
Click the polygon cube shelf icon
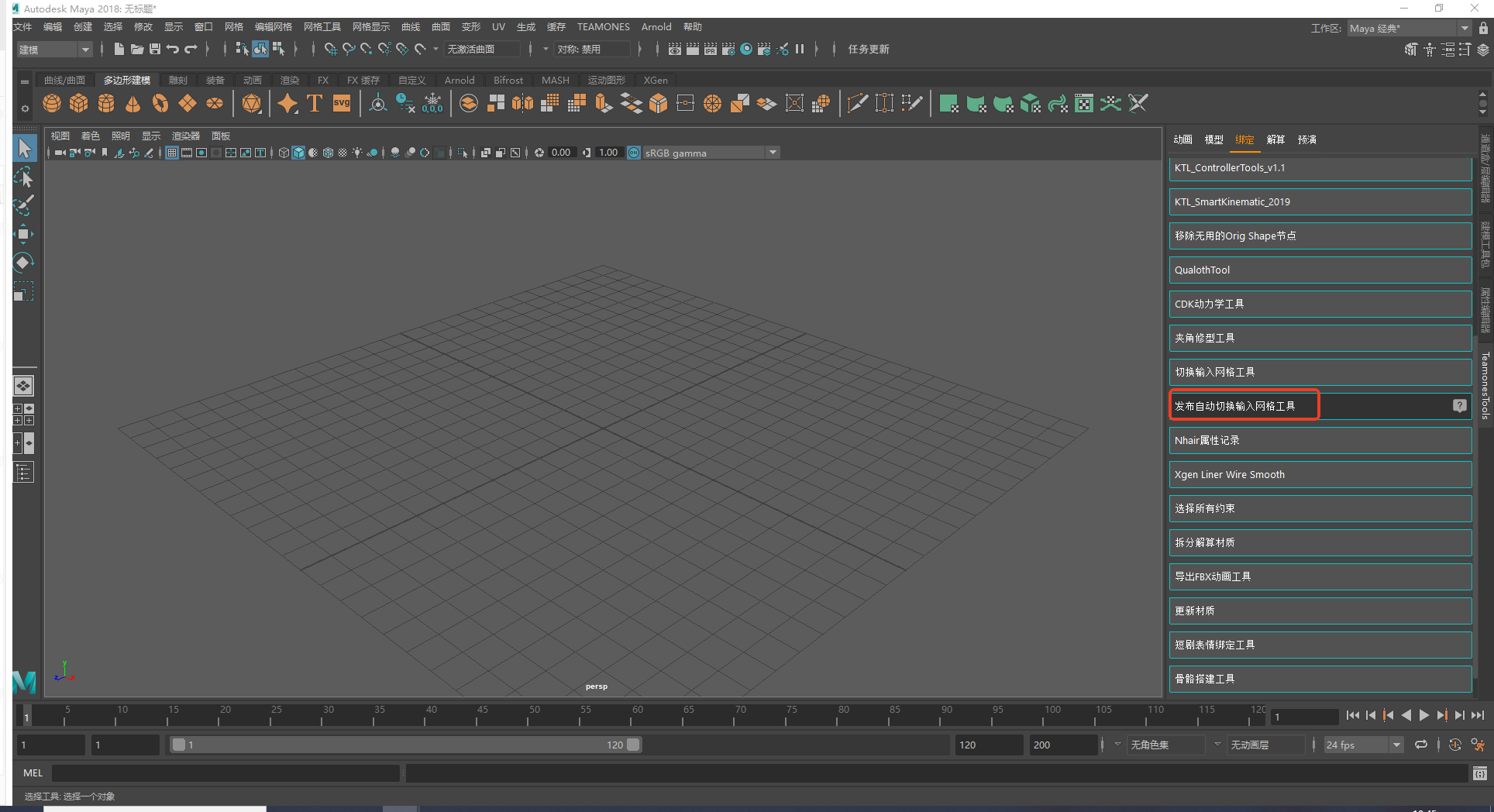(79, 103)
